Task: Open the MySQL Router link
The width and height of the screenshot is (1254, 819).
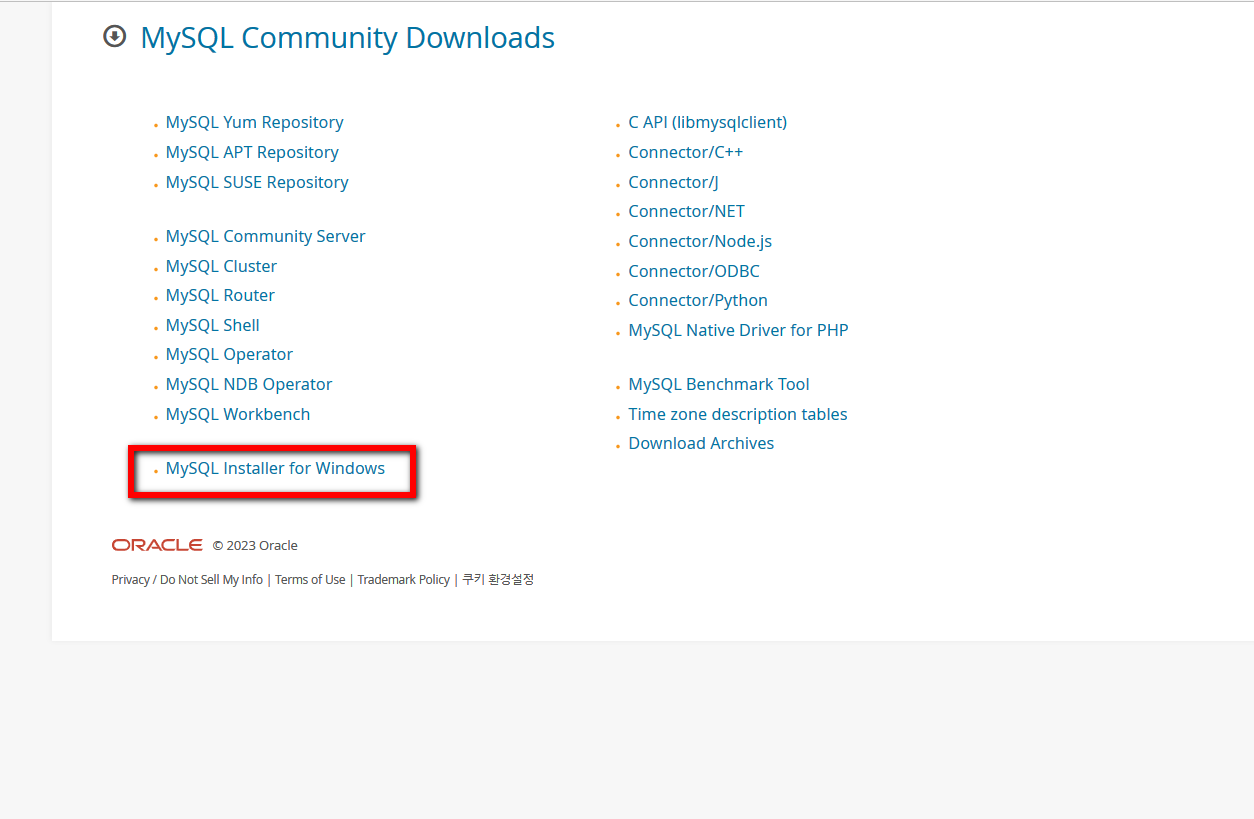Action: (220, 296)
